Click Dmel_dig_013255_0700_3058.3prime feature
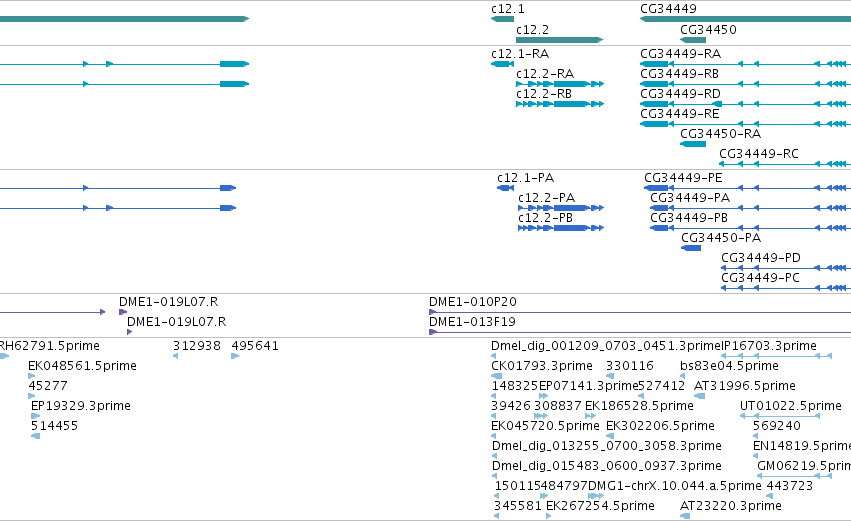 point(494,456)
